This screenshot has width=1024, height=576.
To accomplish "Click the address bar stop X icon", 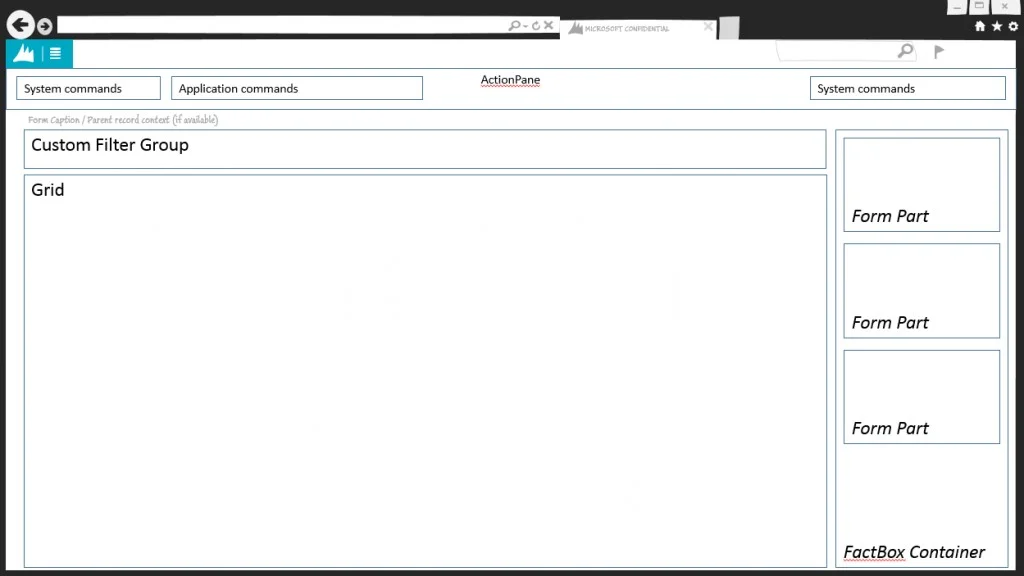I will point(549,25).
